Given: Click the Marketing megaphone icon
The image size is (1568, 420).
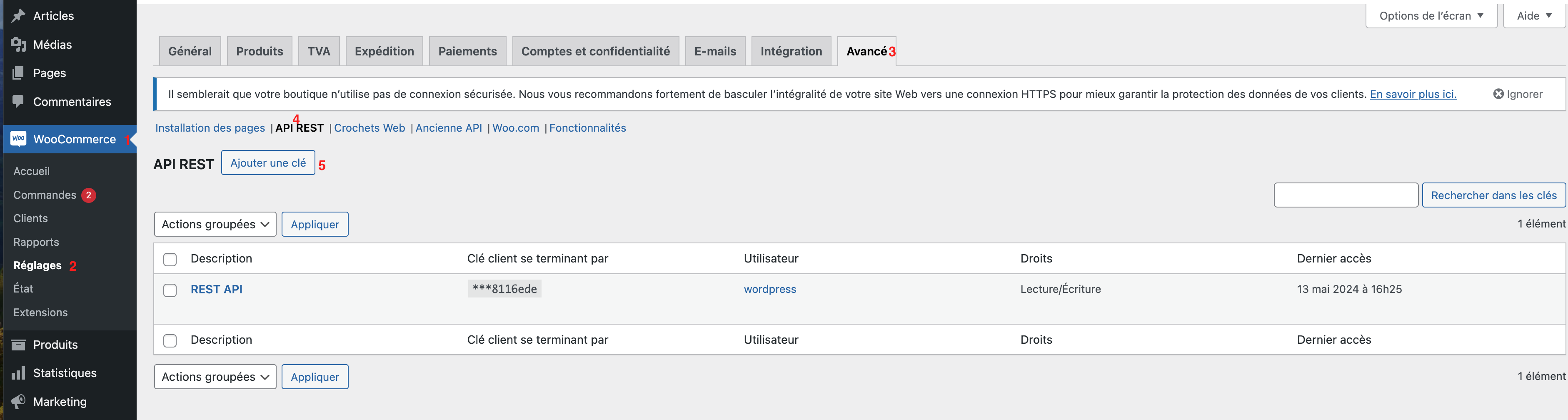Looking at the screenshot, I should (18, 401).
